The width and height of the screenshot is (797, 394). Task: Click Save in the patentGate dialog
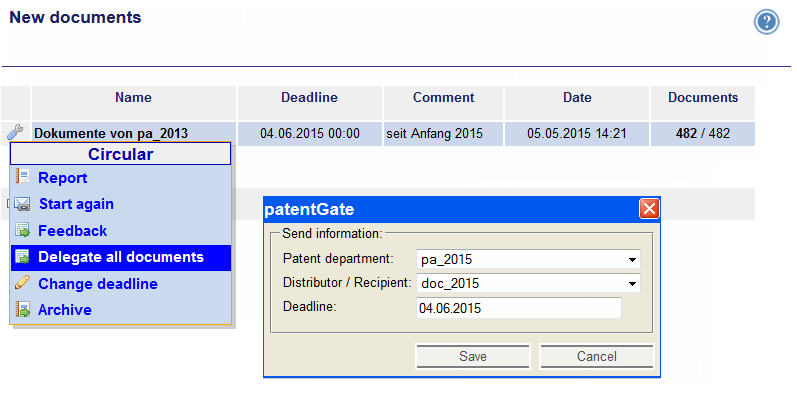coord(473,356)
